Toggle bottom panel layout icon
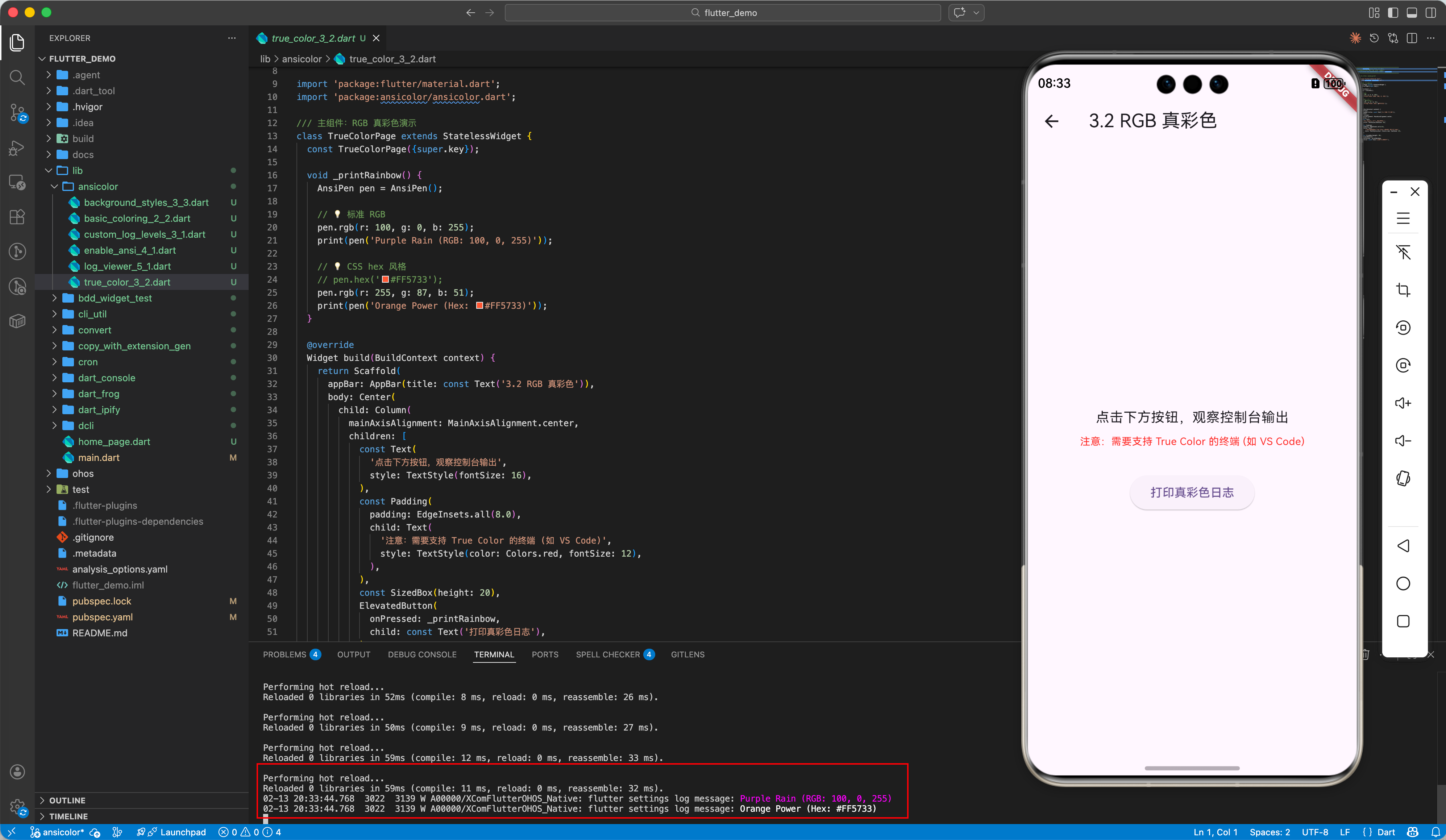 coord(1412,13)
